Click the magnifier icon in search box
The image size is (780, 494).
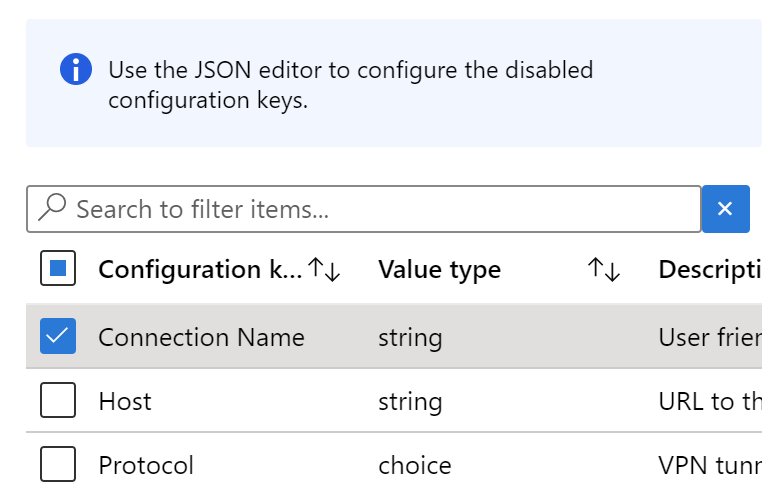[52, 208]
